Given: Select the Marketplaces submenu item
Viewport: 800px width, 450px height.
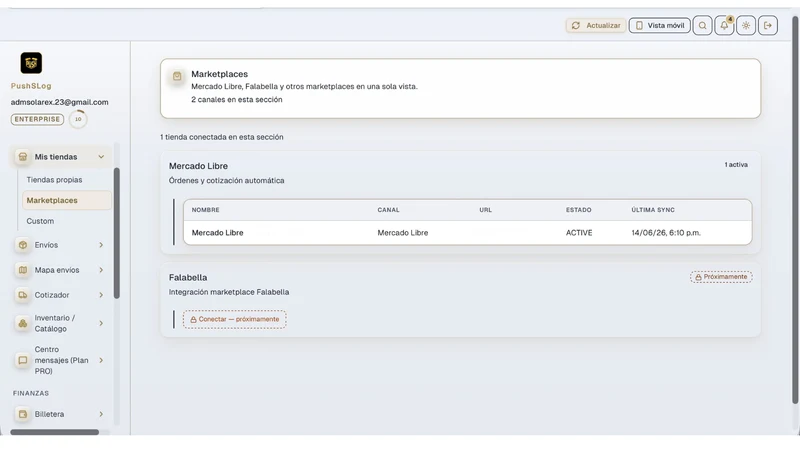Looking at the screenshot, I should (67, 201).
